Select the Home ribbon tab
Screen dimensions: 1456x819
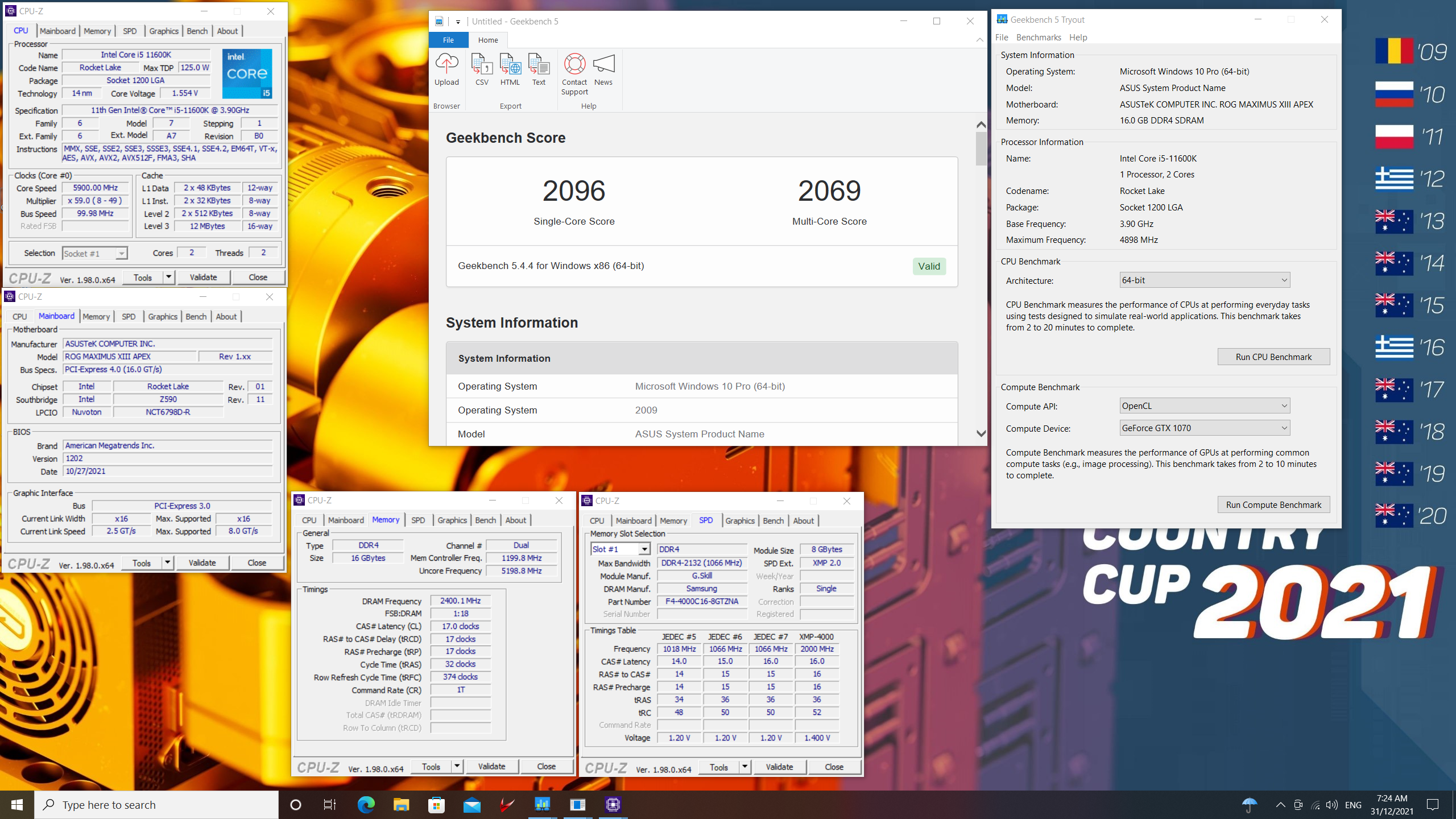pos(488,40)
